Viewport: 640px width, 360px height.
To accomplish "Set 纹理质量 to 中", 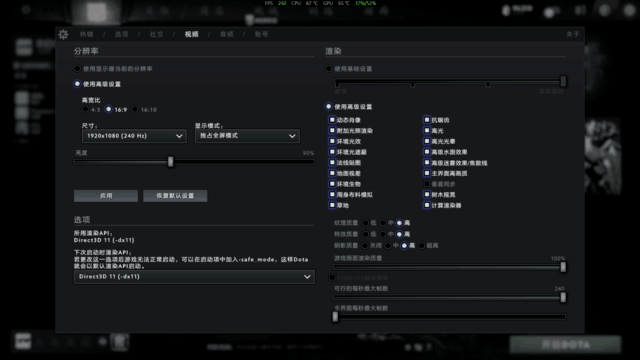I will pos(382,223).
